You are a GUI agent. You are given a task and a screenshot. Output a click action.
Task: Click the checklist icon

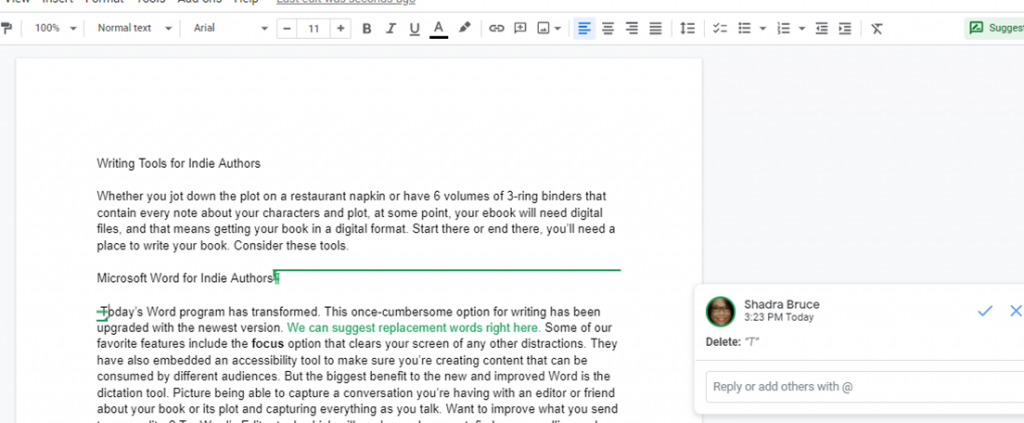720,28
